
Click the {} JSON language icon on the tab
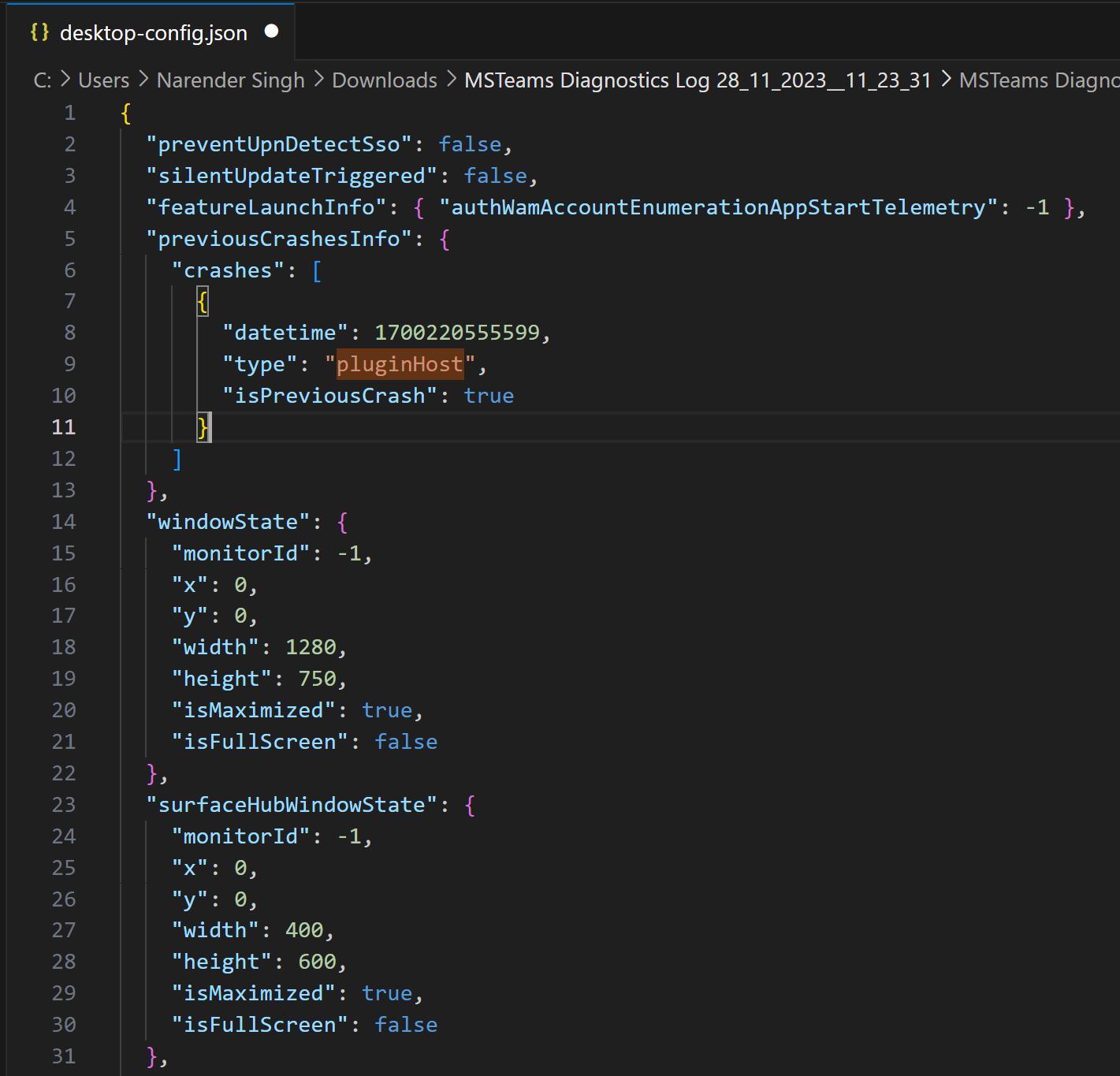pyautogui.click(x=38, y=33)
